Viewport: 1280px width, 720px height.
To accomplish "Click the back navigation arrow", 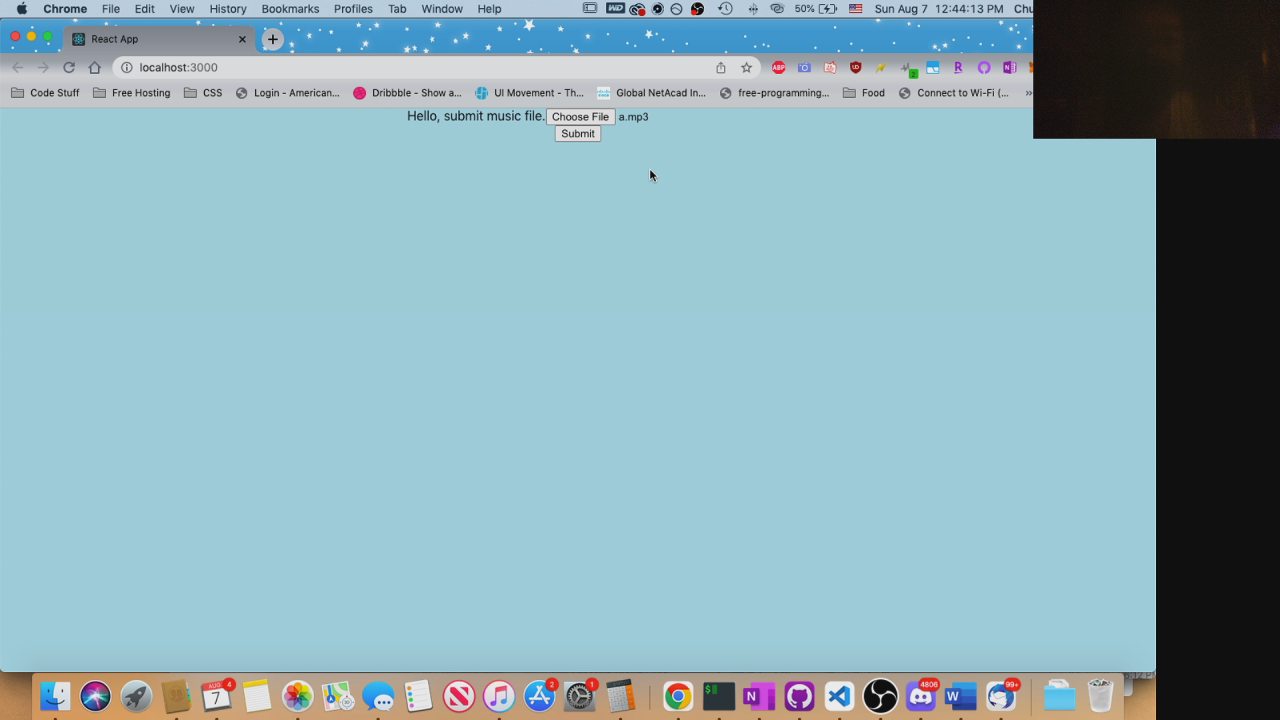I will 17,67.
